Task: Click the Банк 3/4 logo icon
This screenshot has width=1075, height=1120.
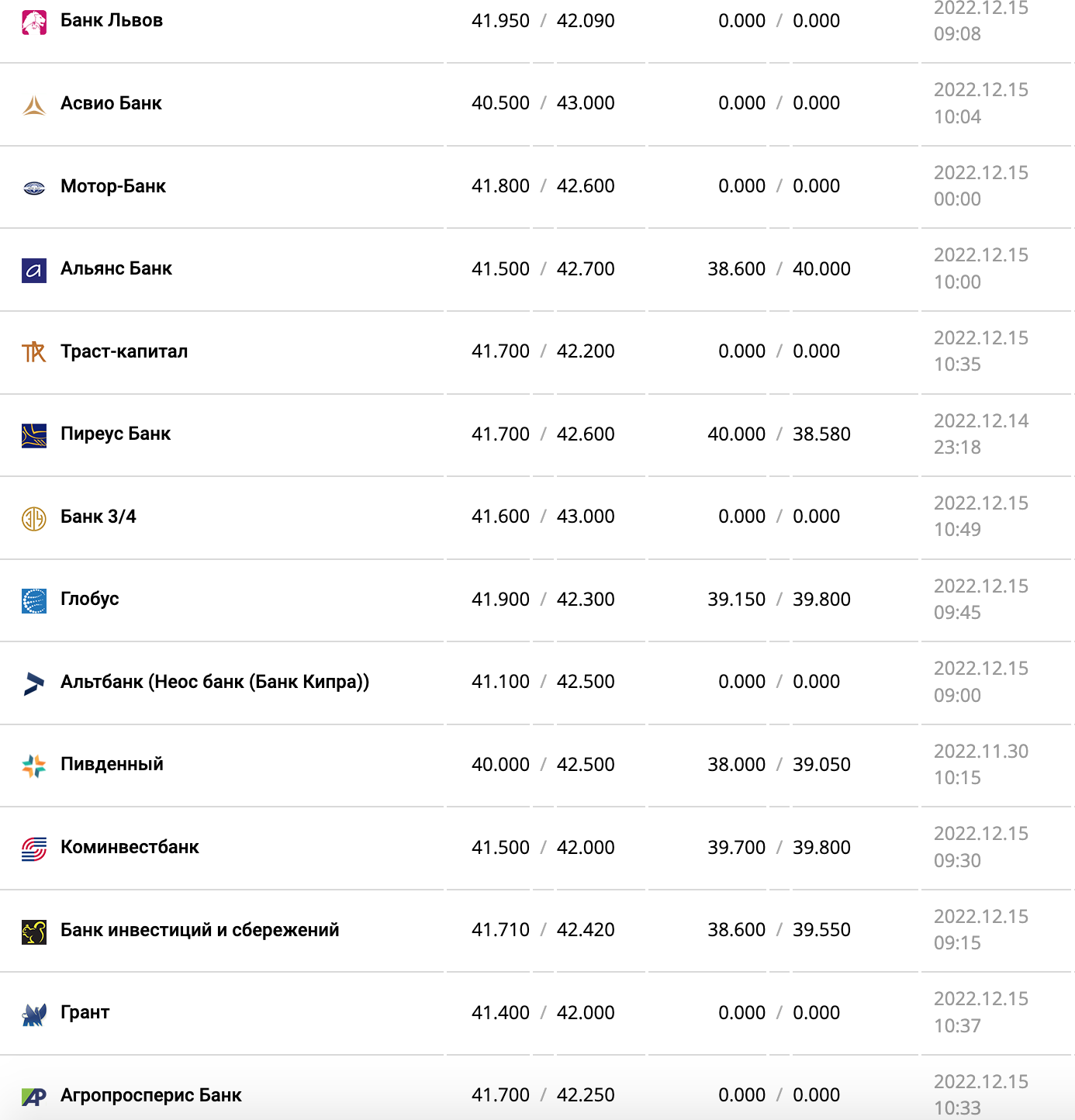Action: pyautogui.click(x=34, y=517)
